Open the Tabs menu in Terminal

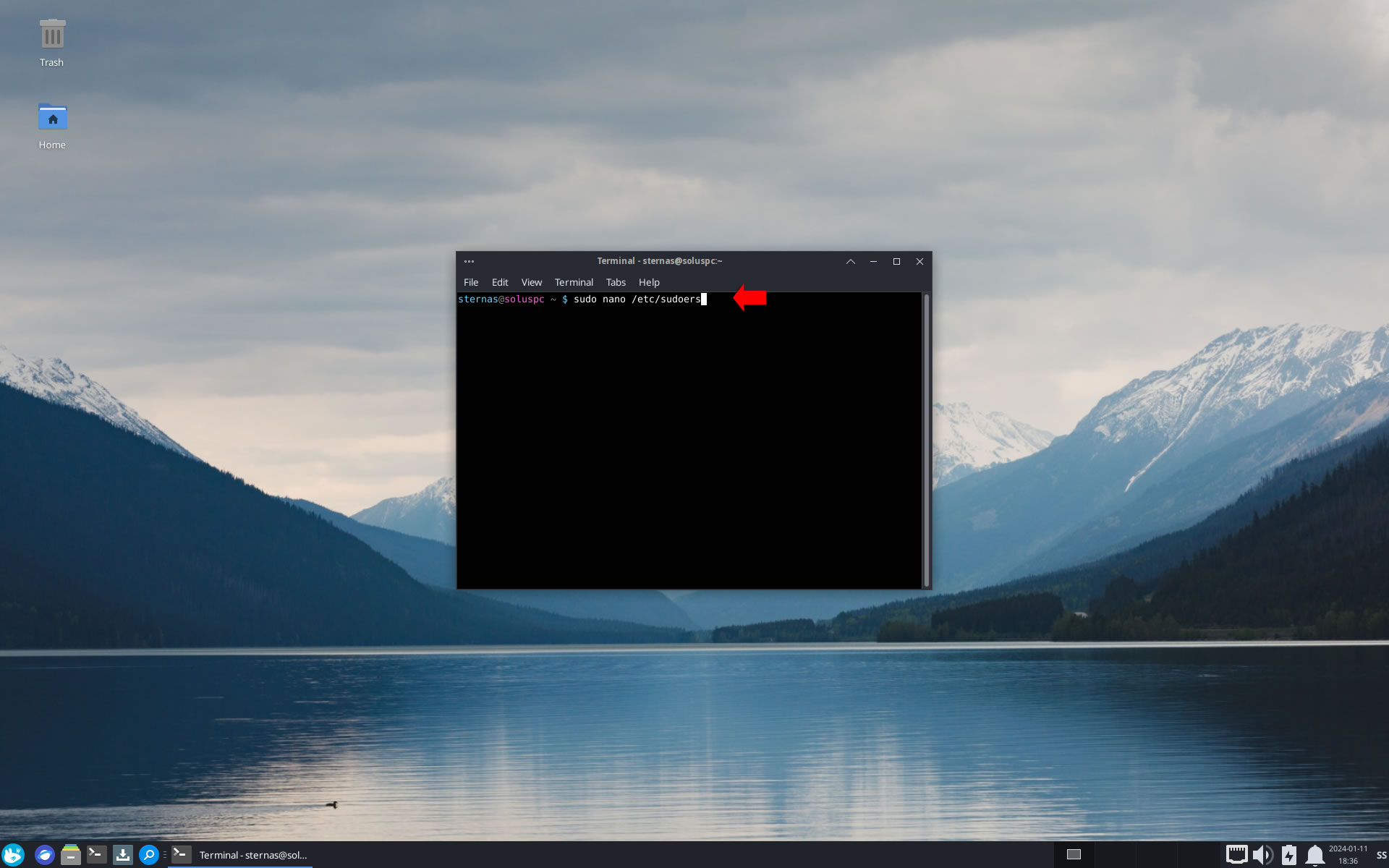616,282
